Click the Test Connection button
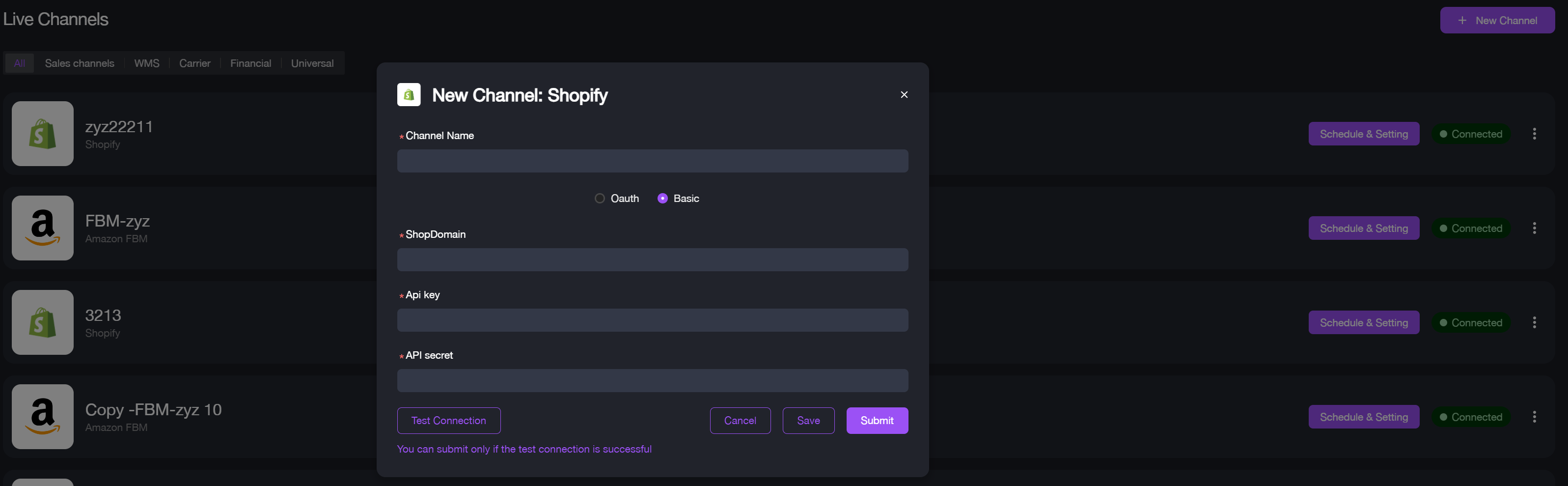Viewport: 1568px width, 486px height. tap(449, 420)
